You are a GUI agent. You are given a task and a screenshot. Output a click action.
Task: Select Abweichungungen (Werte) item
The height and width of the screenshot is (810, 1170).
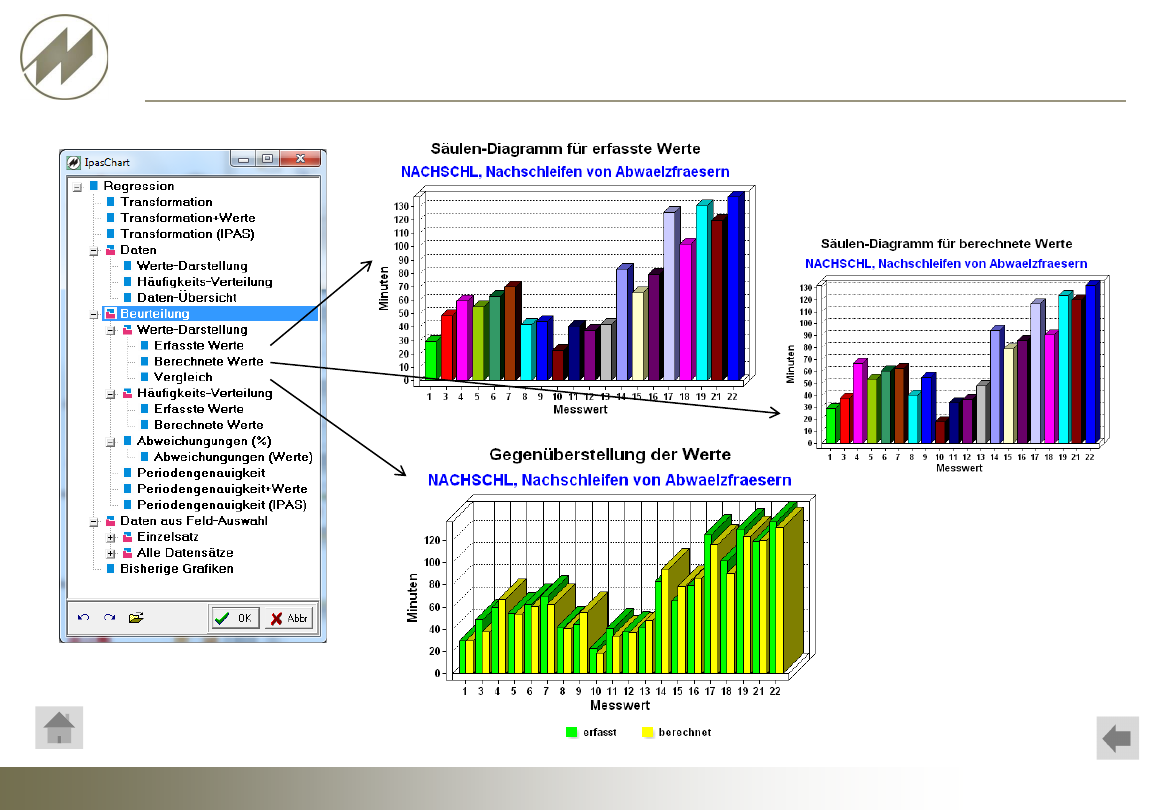tap(233, 457)
